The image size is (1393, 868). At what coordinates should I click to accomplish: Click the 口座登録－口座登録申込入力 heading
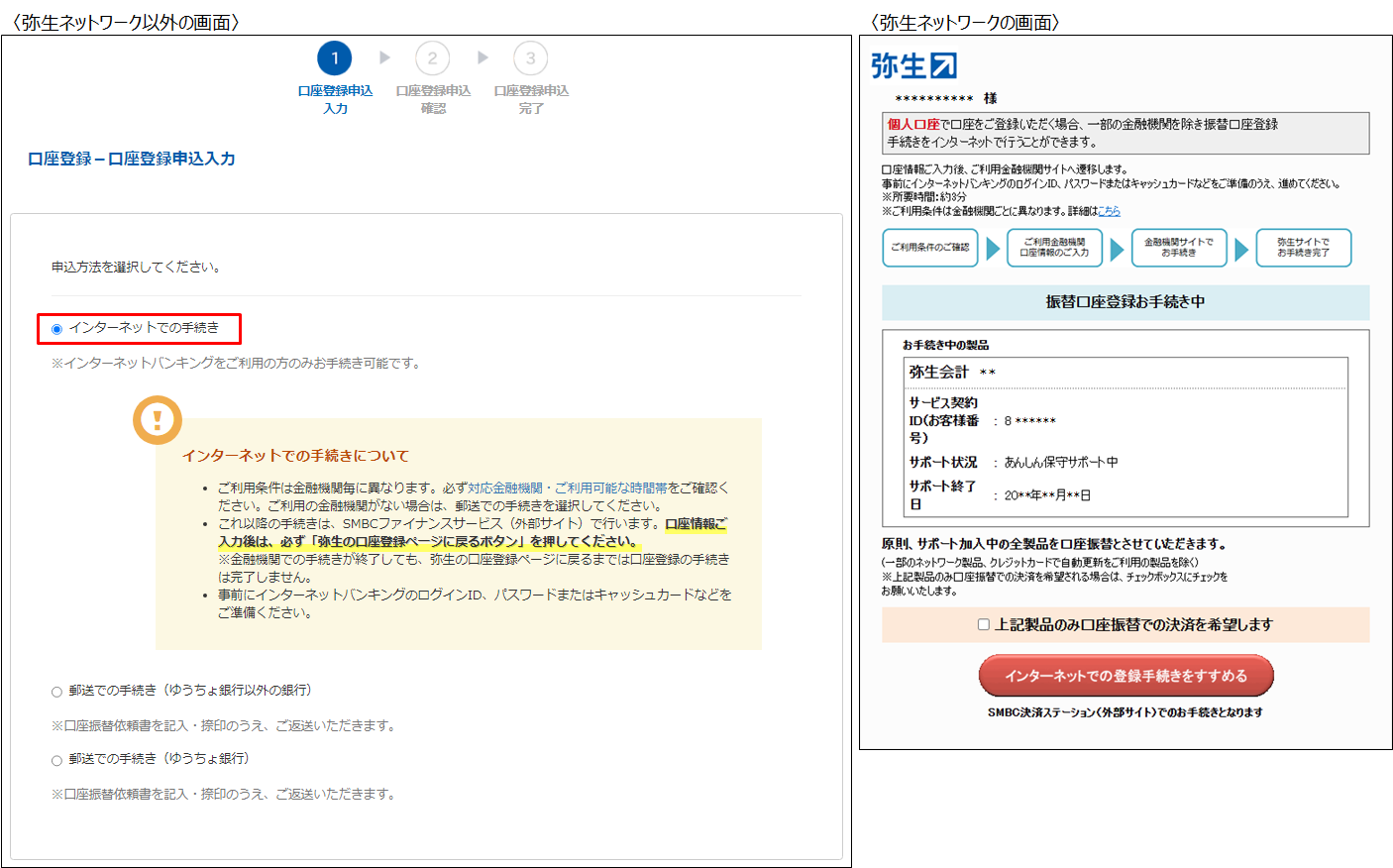click(132, 159)
